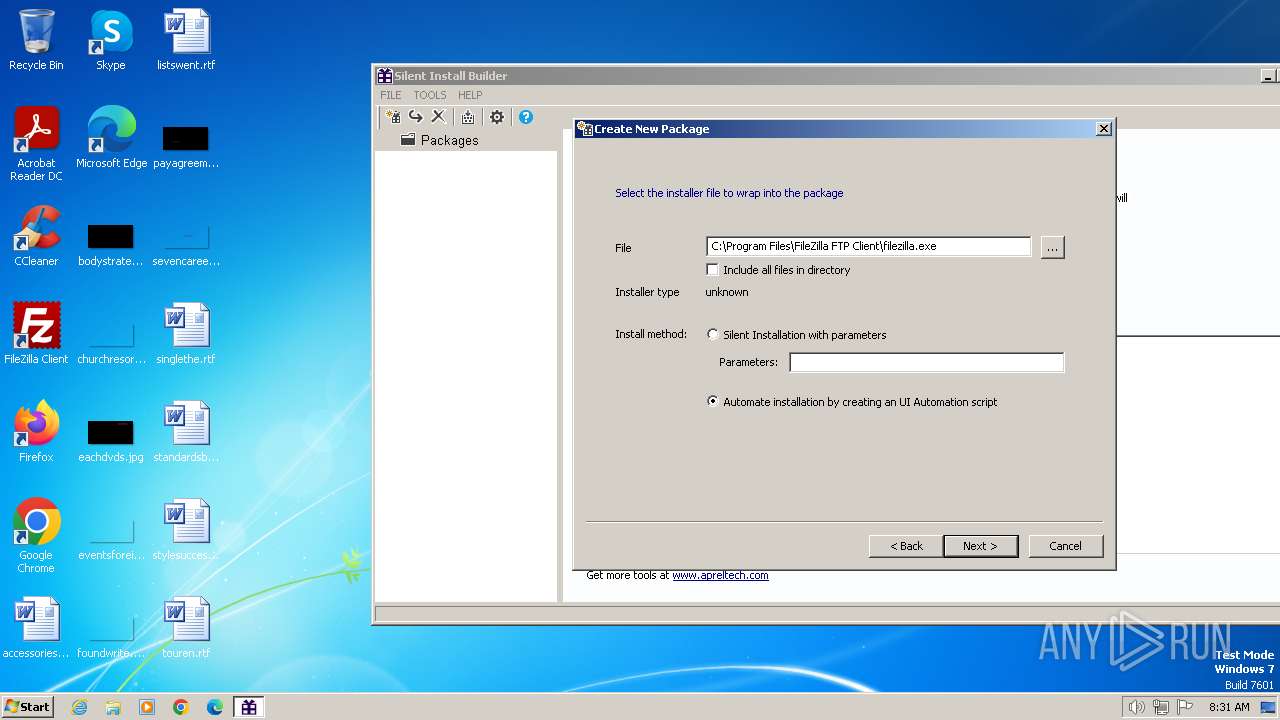
Task: Select eachdvds.jpg desktop file
Action: coord(111,440)
